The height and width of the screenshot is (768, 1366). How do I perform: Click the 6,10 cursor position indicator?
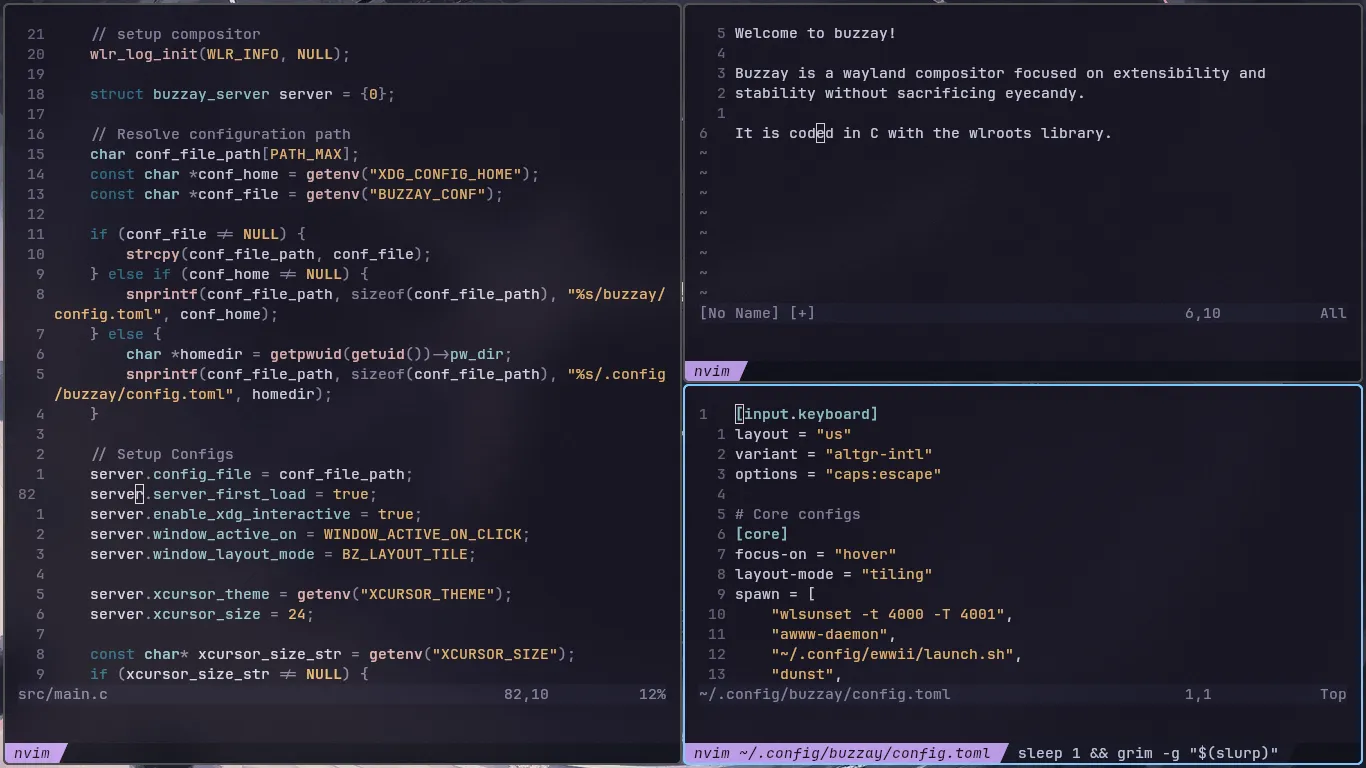[1203, 313]
